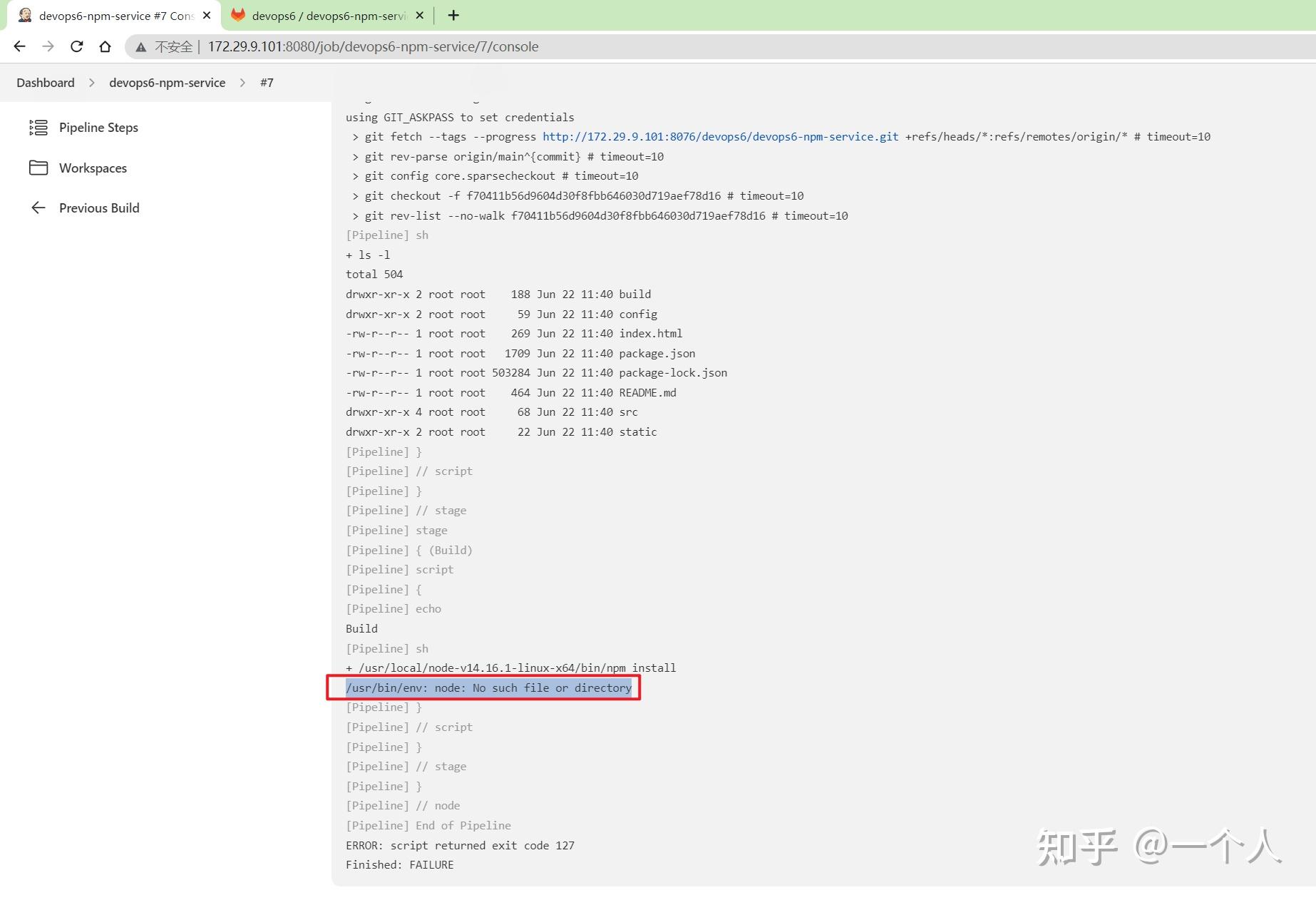Open the git repository URL in console output
Image resolution: width=1316 pixels, height=900 pixels.
720,136
